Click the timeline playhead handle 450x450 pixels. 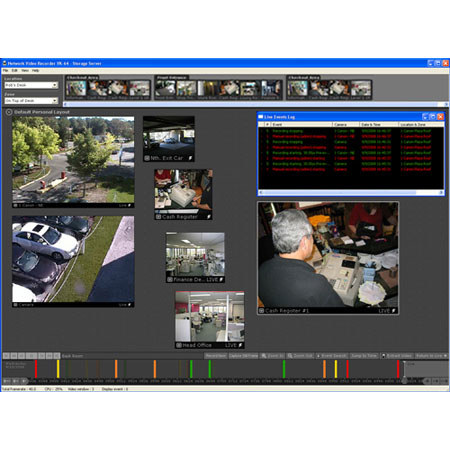tap(404, 380)
